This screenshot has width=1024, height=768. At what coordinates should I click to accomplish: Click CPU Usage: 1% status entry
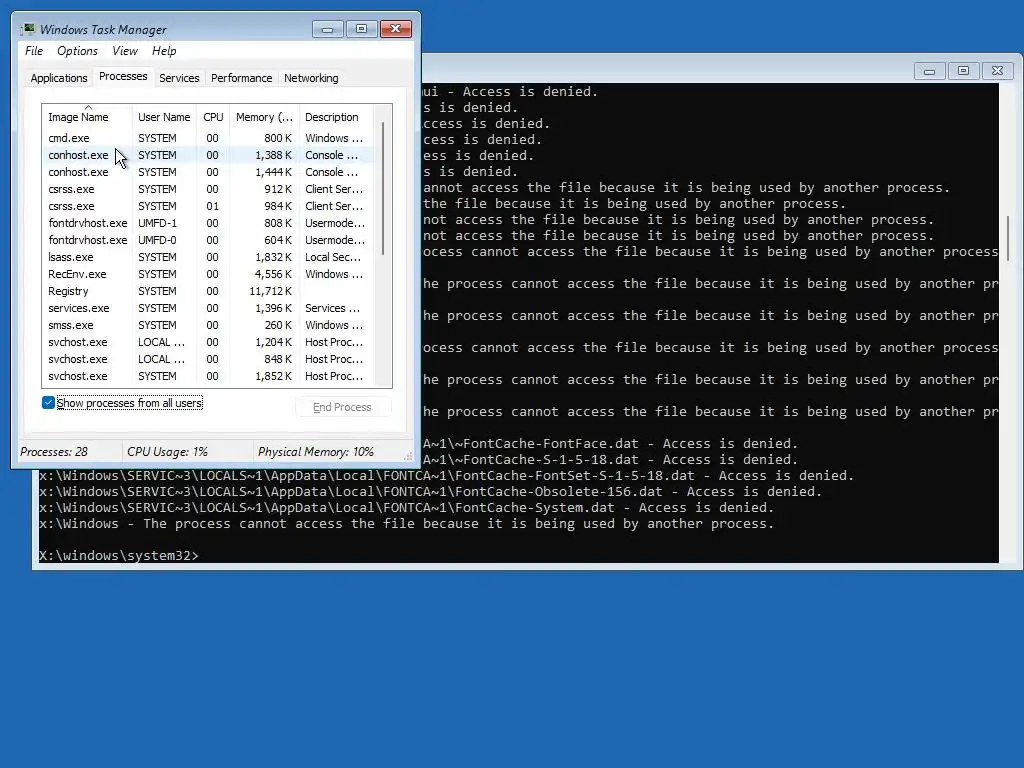pyautogui.click(x=167, y=451)
